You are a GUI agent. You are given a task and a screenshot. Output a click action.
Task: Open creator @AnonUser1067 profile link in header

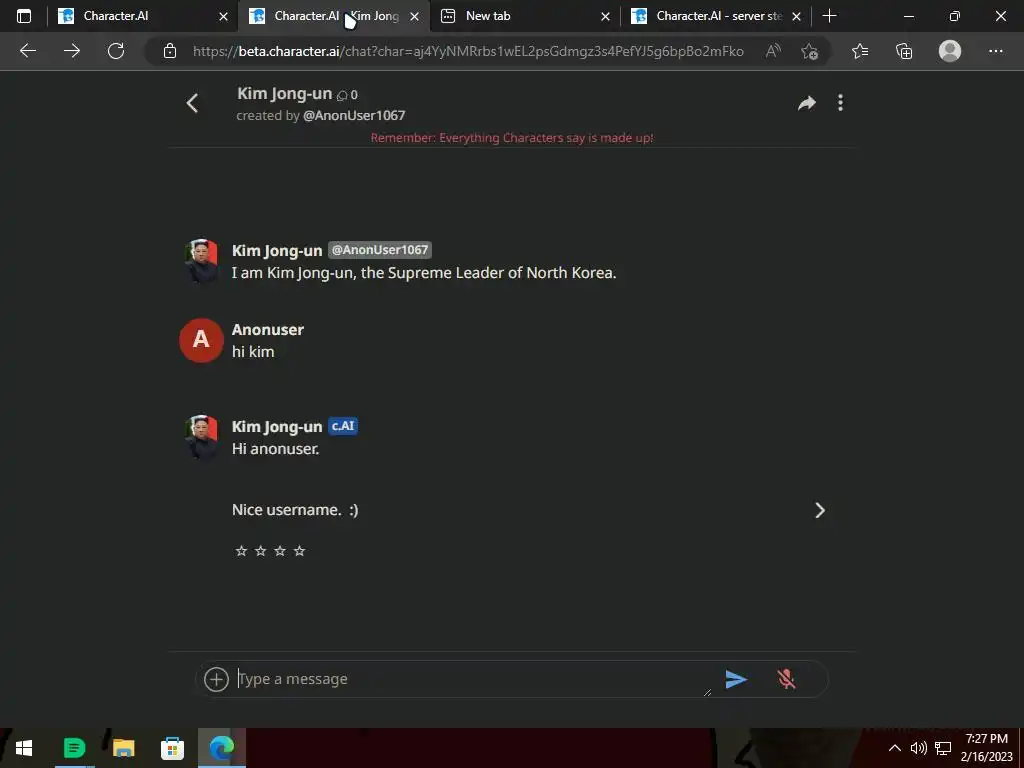pyautogui.click(x=354, y=116)
